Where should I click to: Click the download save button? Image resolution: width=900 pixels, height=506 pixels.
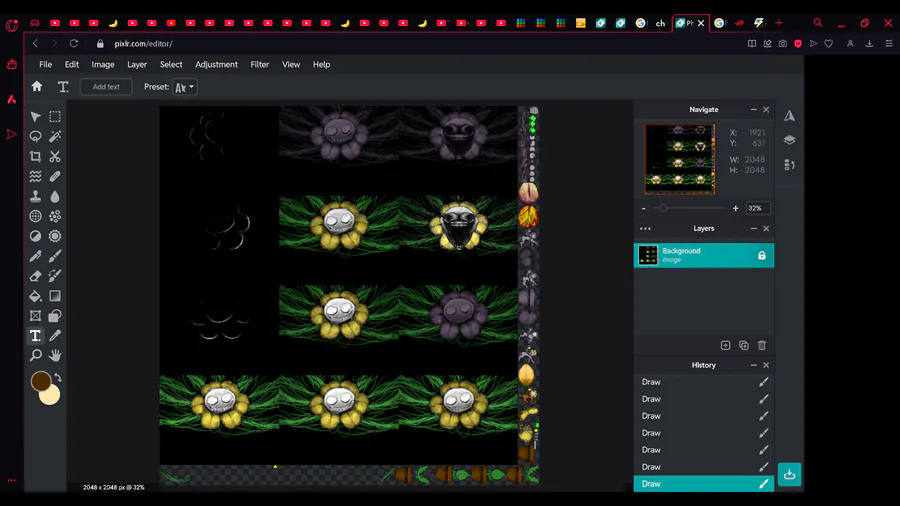coord(789,474)
